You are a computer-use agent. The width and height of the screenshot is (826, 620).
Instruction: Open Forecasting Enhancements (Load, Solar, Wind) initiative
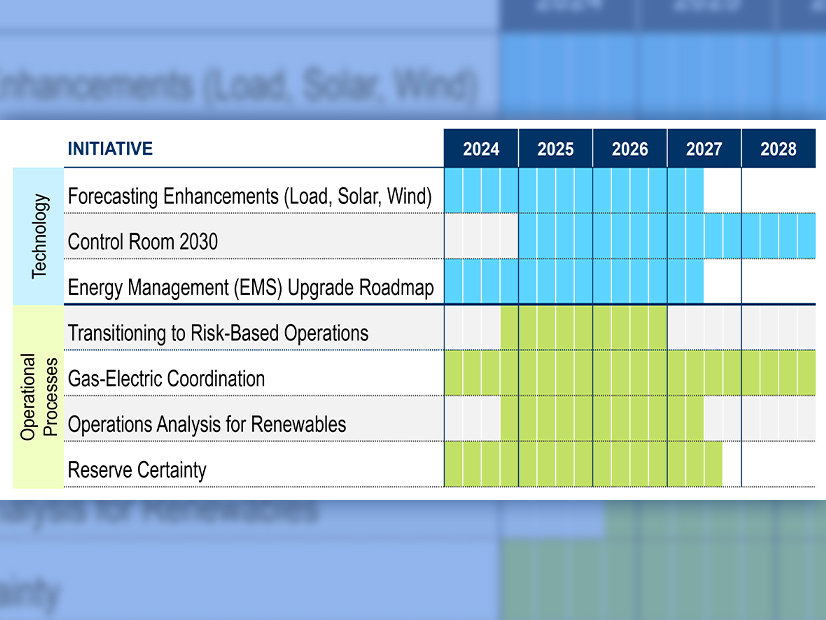[x=249, y=196]
